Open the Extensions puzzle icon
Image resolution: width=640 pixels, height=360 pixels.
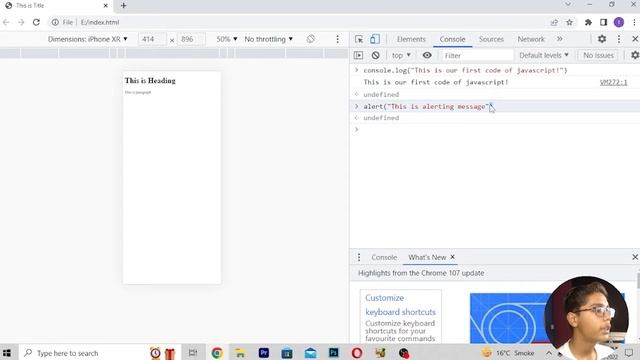tap(588, 22)
